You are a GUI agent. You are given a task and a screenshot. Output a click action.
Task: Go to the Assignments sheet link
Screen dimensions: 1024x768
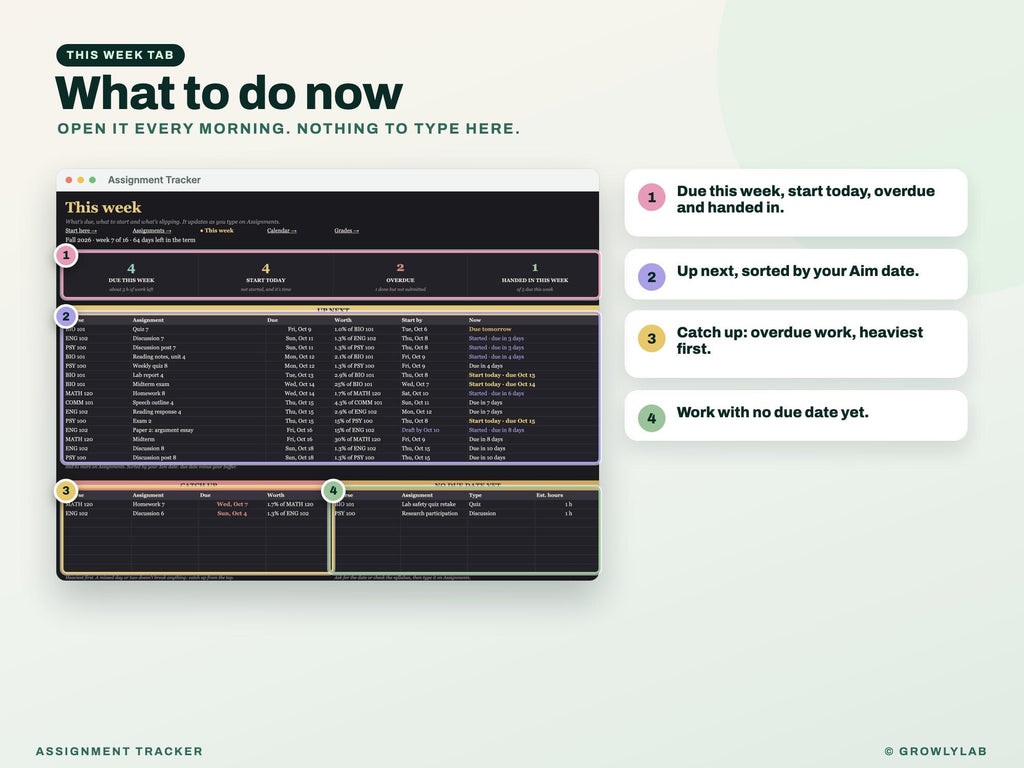tap(152, 231)
